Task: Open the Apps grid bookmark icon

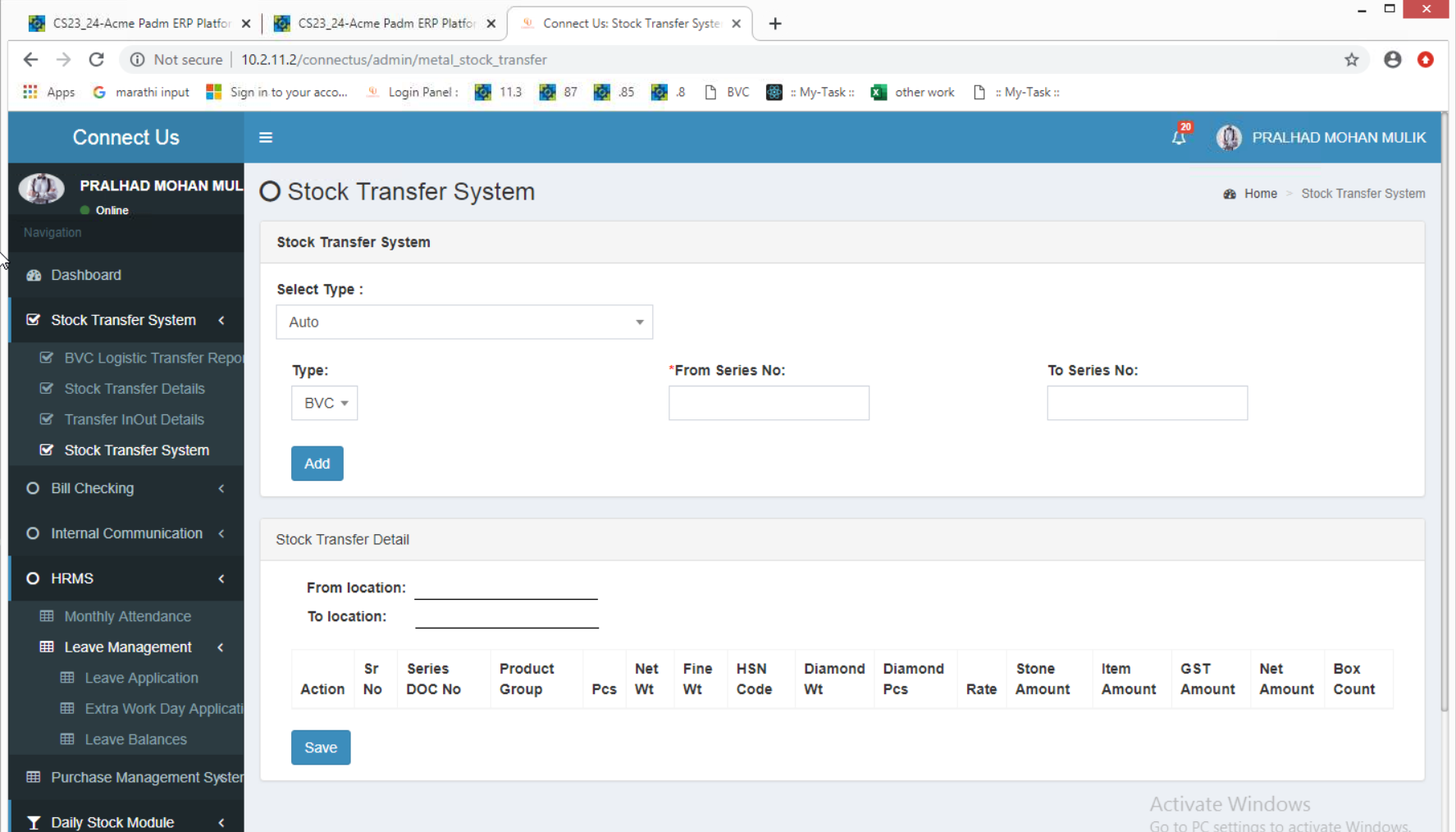Action: (x=30, y=92)
